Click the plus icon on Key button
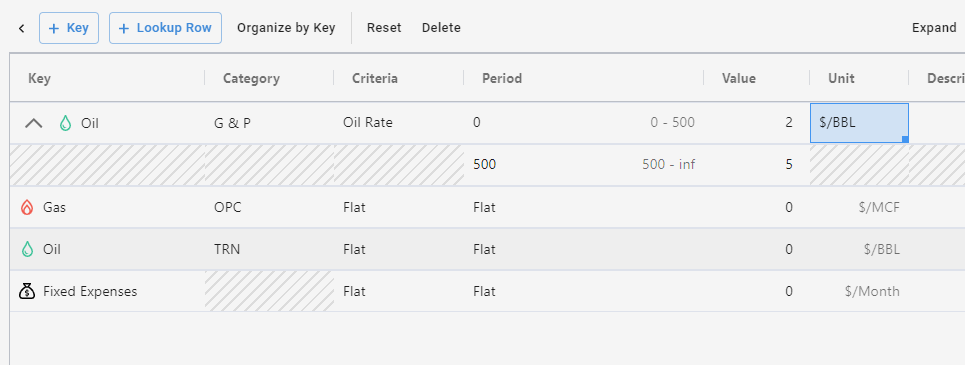The width and height of the screenshot is (965, 365). (54, 28)
